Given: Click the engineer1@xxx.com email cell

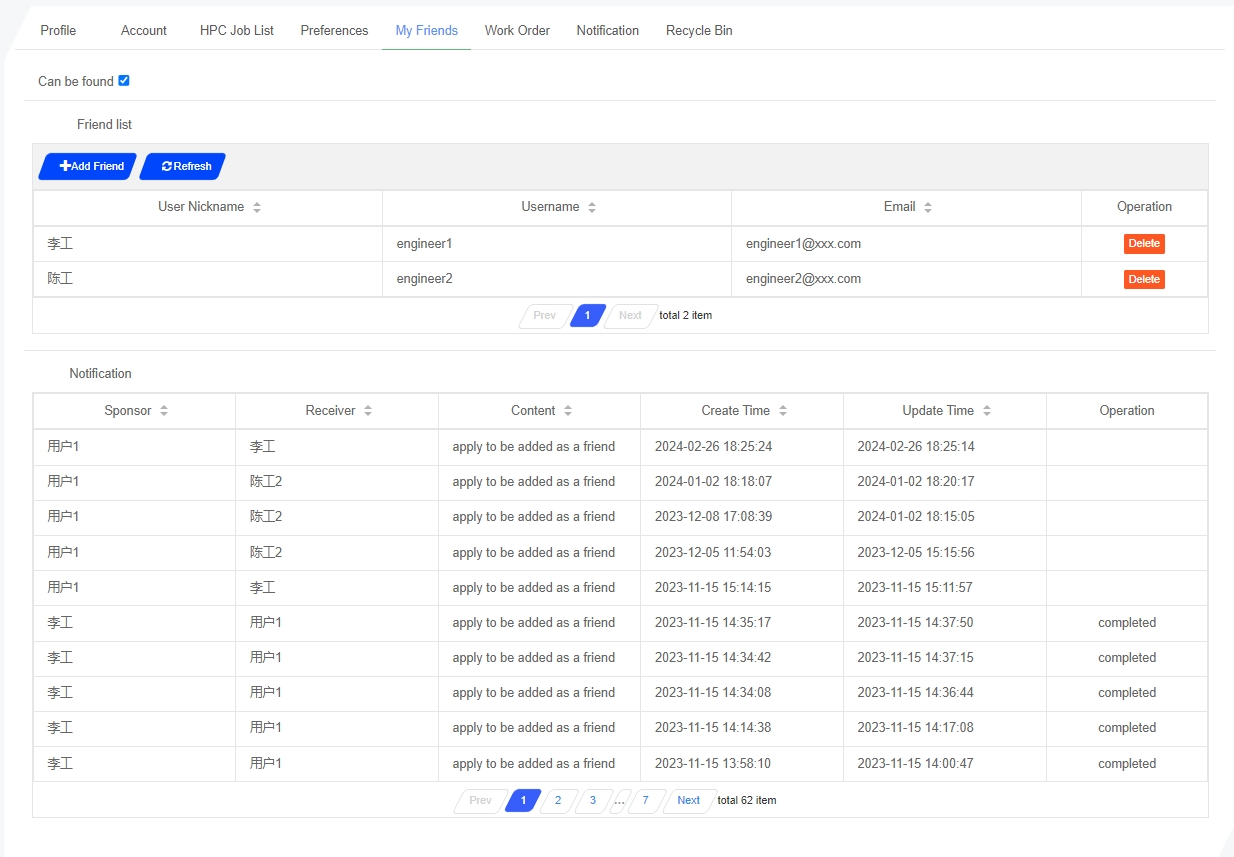Looking at the screenshot, I should [x=906, y=244].
